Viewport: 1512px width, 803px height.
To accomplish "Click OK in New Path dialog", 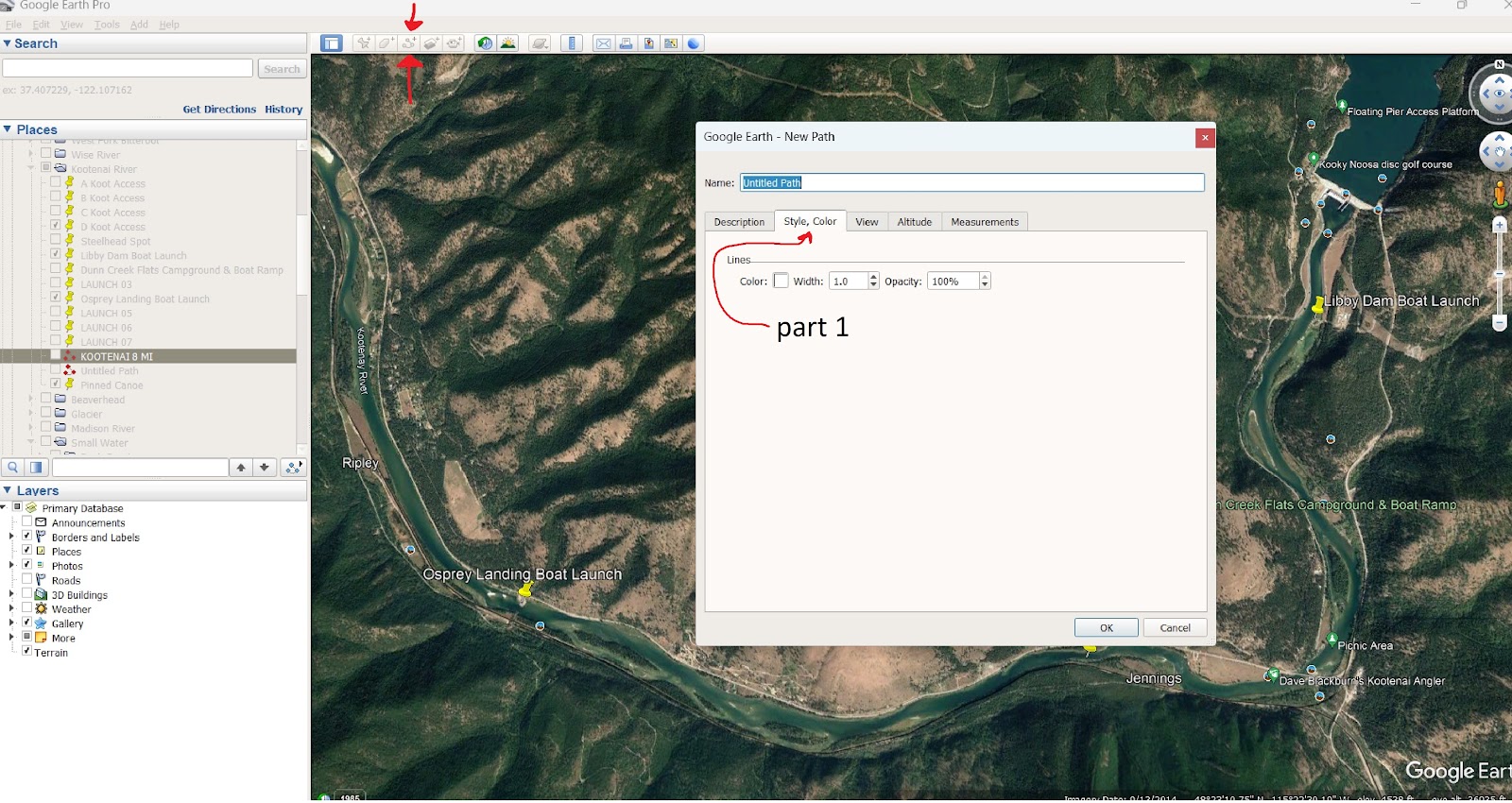I will (1107, 627).
